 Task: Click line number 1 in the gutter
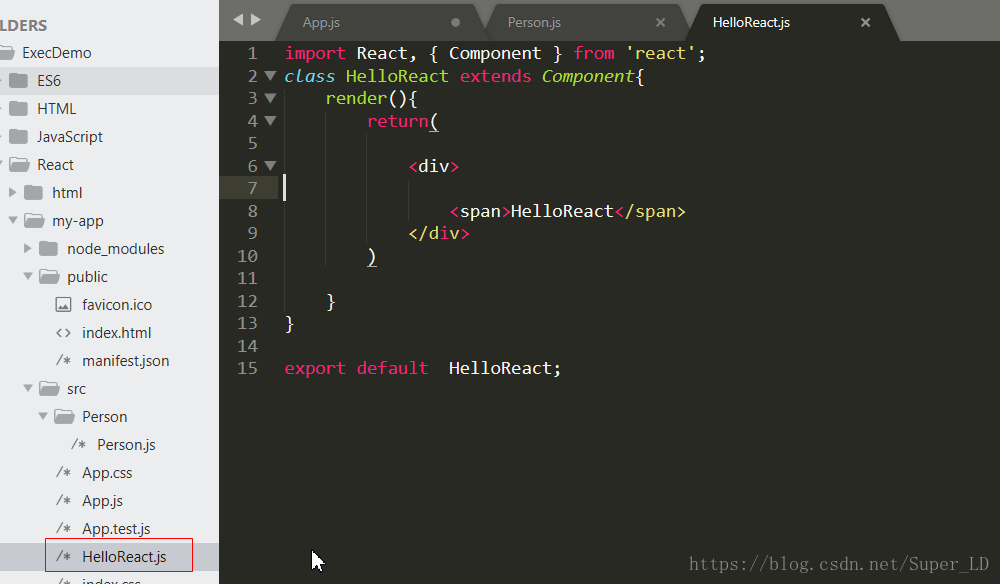tap(253, 54)
